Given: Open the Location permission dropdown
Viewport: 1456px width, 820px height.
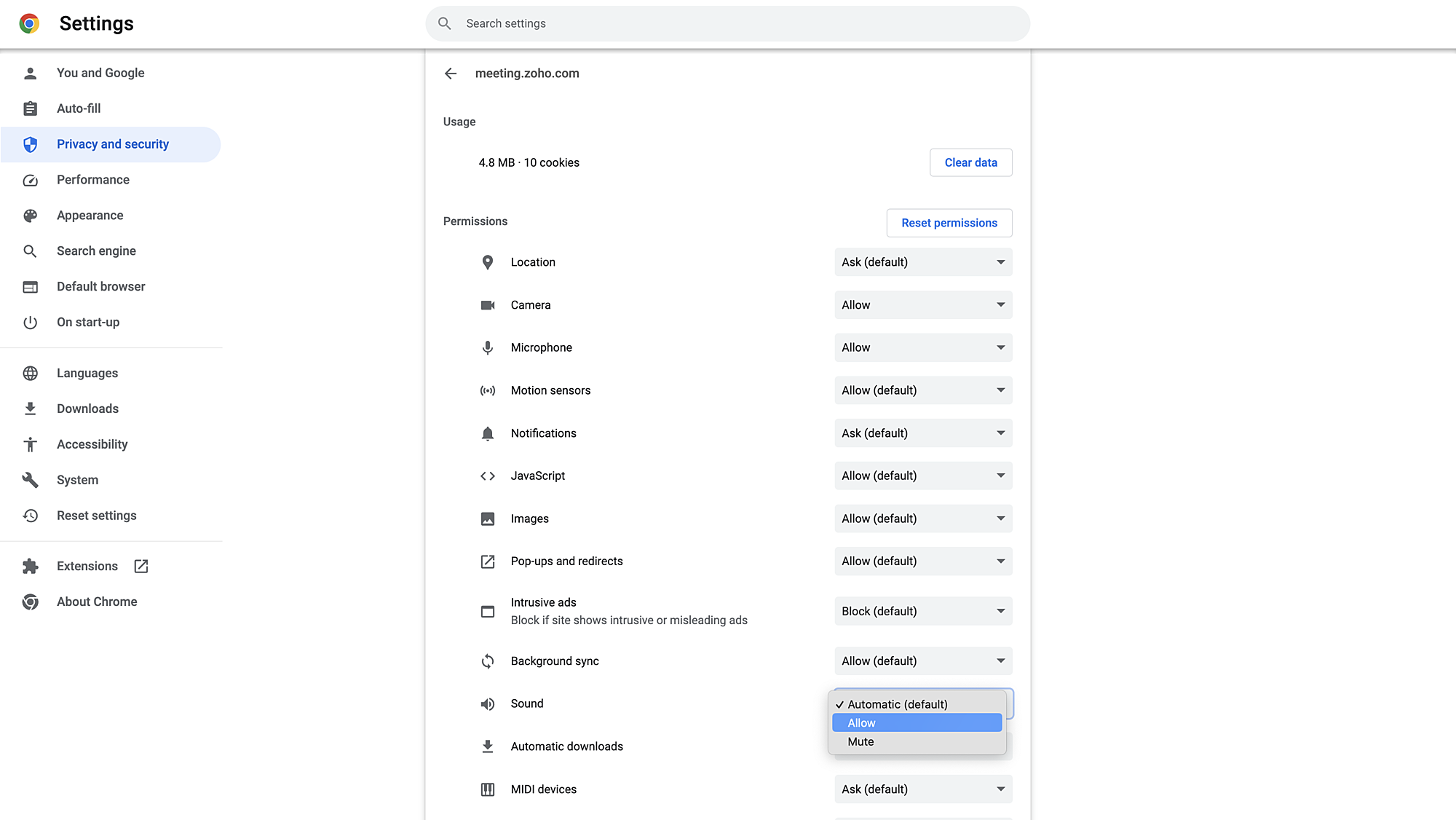Looking at the screenshot, I should click(922, 262).
